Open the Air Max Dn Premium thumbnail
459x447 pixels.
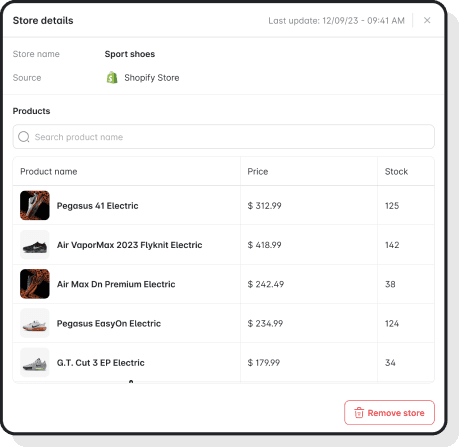(35, 284)
